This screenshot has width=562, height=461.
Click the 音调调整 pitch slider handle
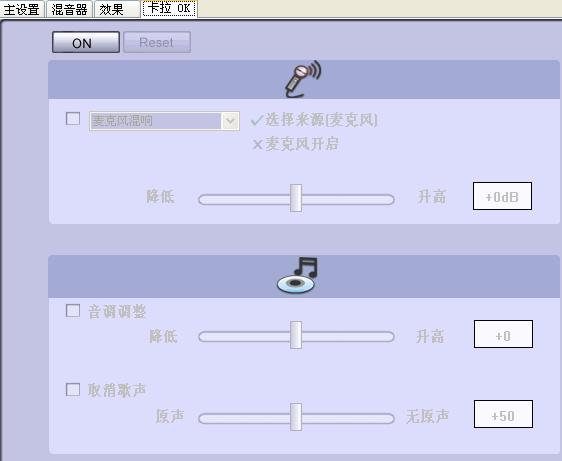coord(296,335)
